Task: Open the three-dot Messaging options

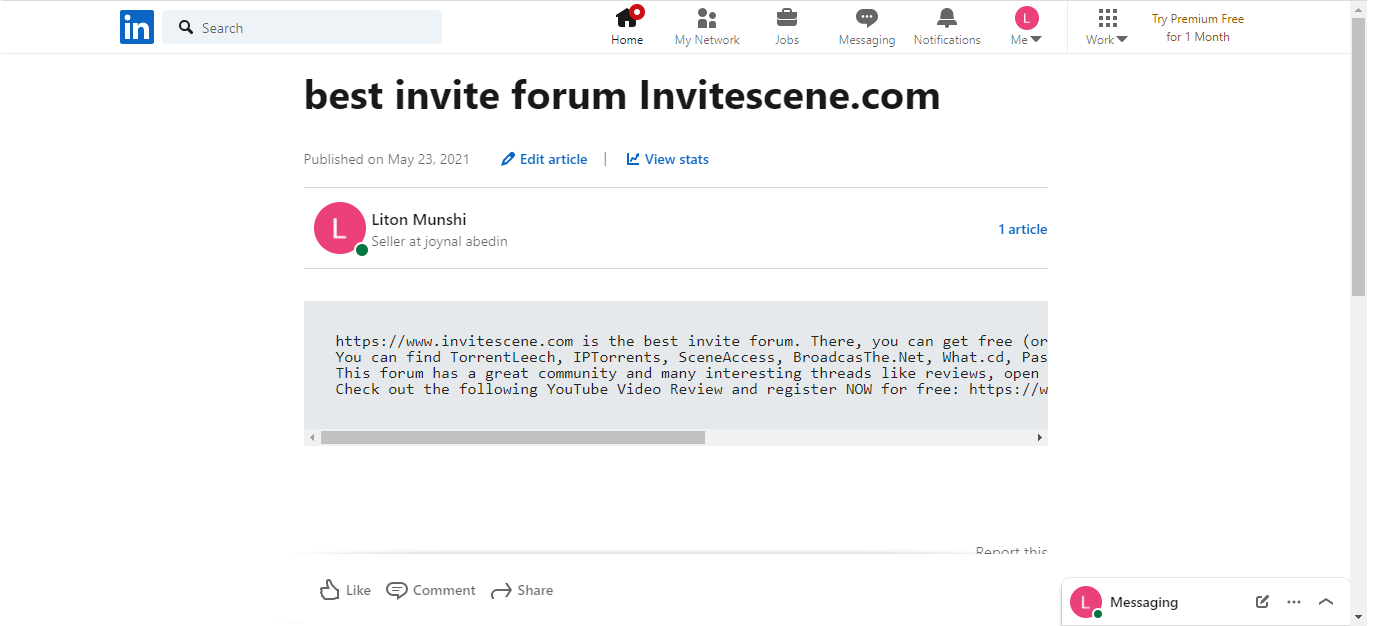Action: click(1294, 602)
